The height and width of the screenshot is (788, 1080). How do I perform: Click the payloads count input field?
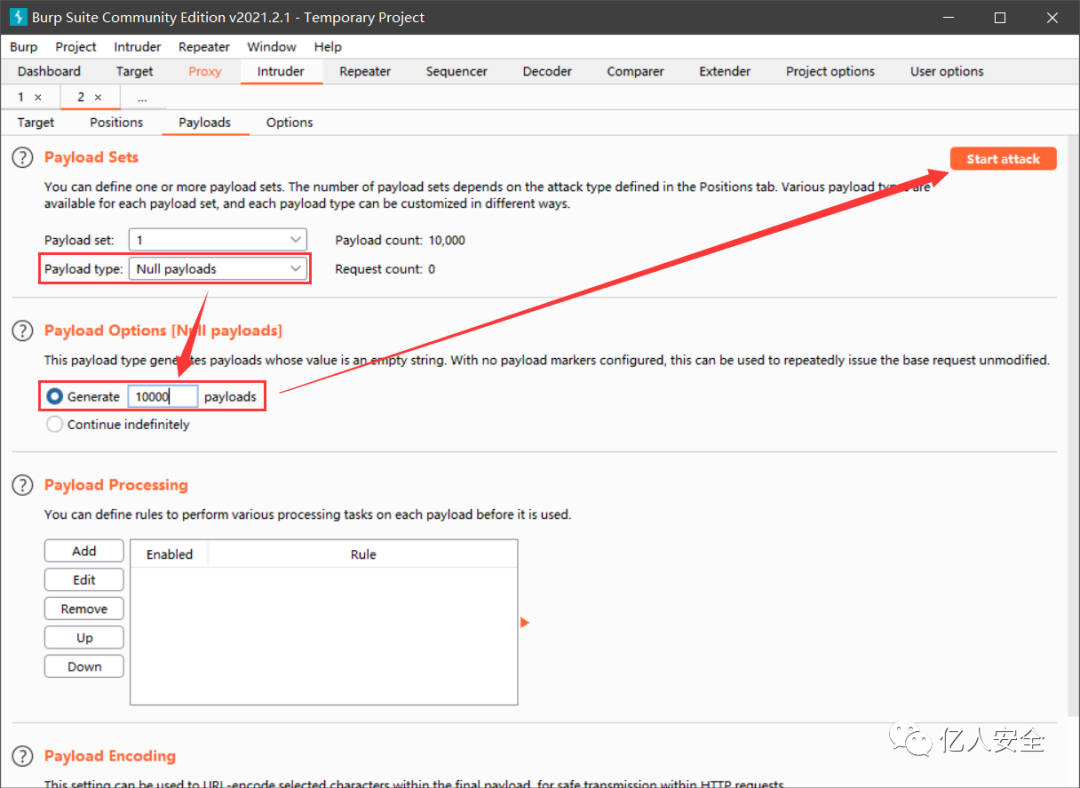coord(163,397)
